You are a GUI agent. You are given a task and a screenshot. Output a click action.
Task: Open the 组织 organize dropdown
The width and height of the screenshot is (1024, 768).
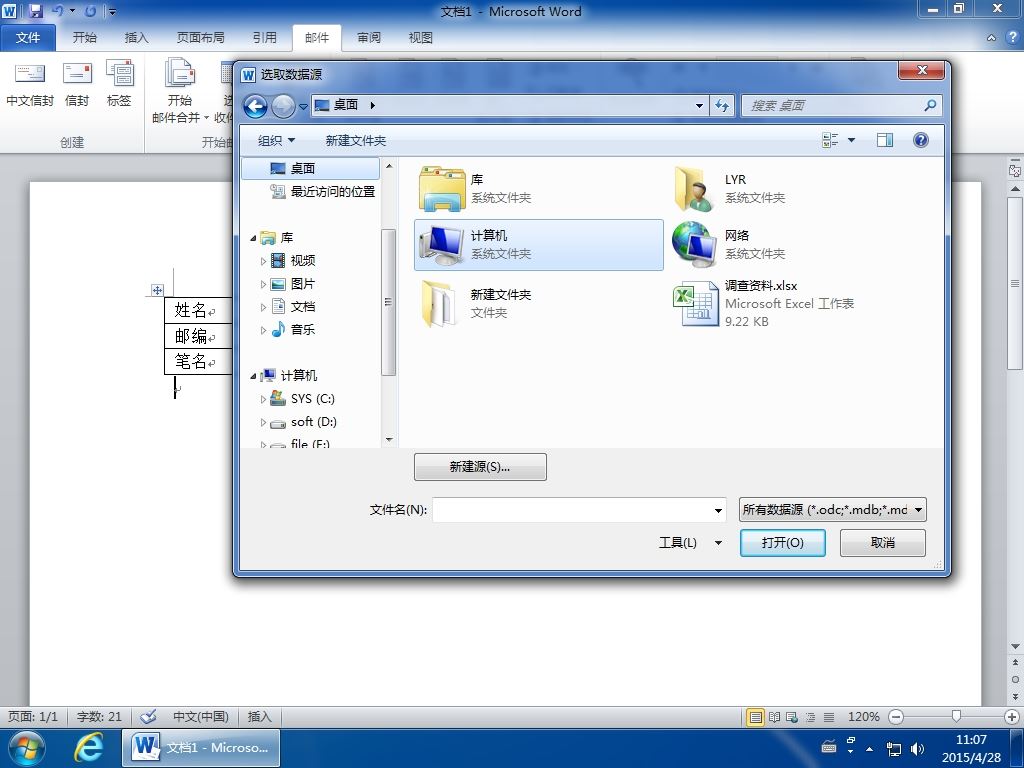[276, 140]
